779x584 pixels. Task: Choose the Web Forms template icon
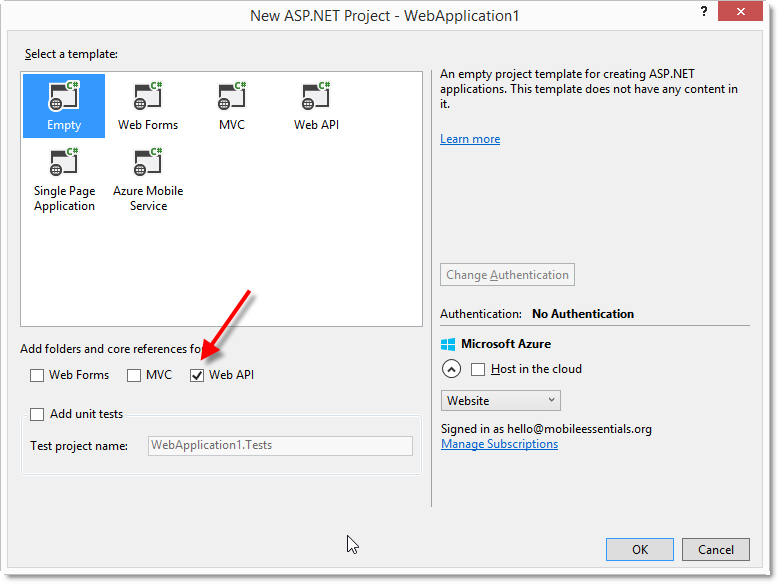click(x=148, y=105)
